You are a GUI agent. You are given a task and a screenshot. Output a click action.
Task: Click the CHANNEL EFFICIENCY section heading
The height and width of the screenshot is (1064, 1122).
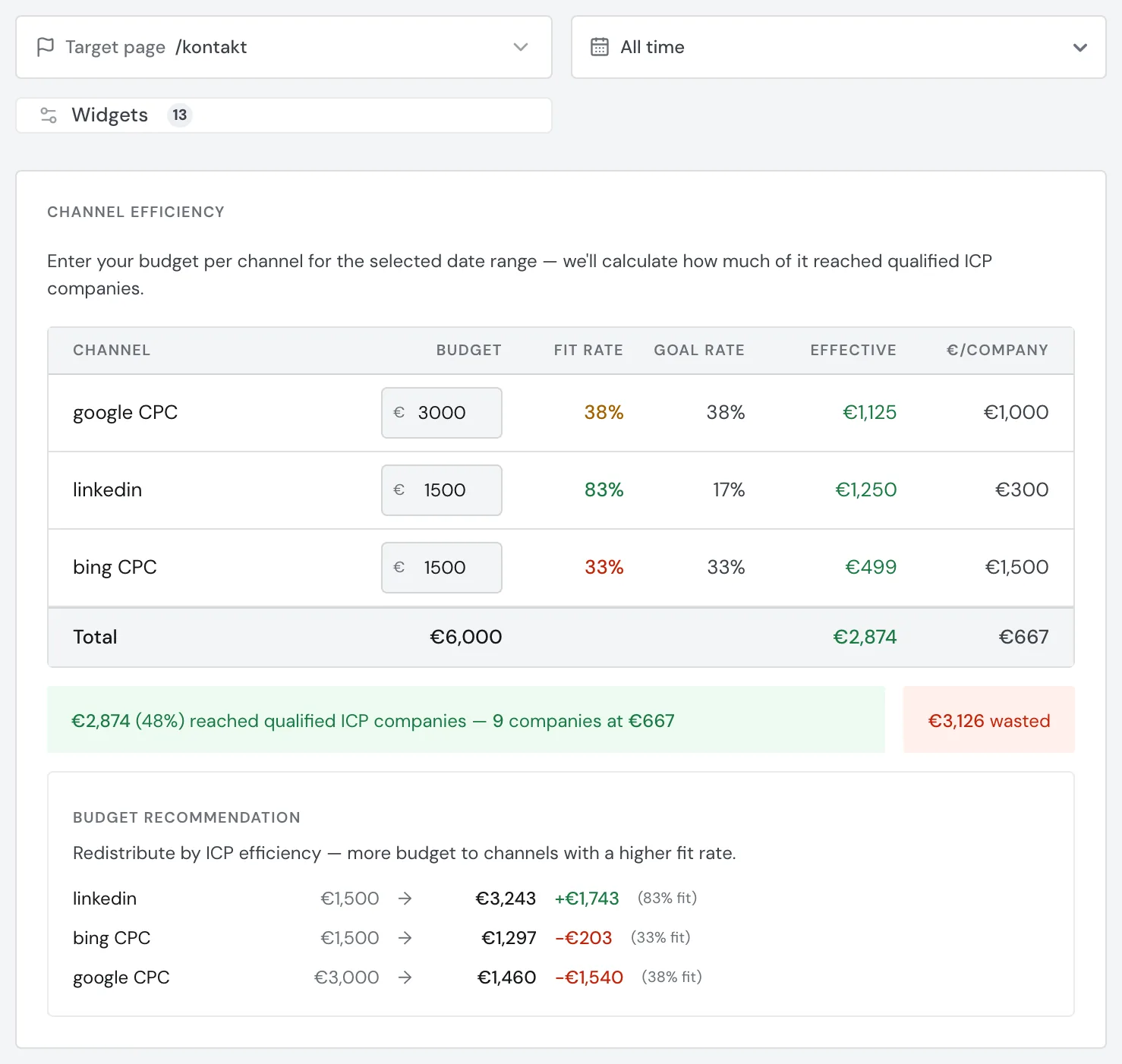click(136, 212)
